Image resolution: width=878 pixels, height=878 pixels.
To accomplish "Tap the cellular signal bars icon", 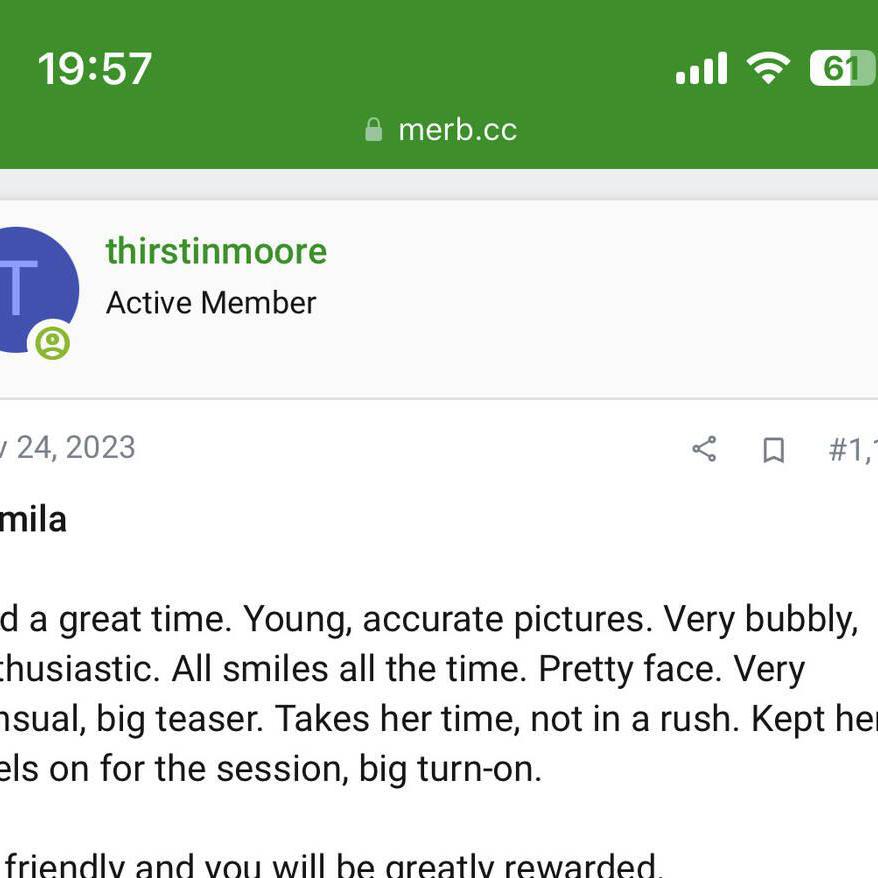I will (702, 68).
